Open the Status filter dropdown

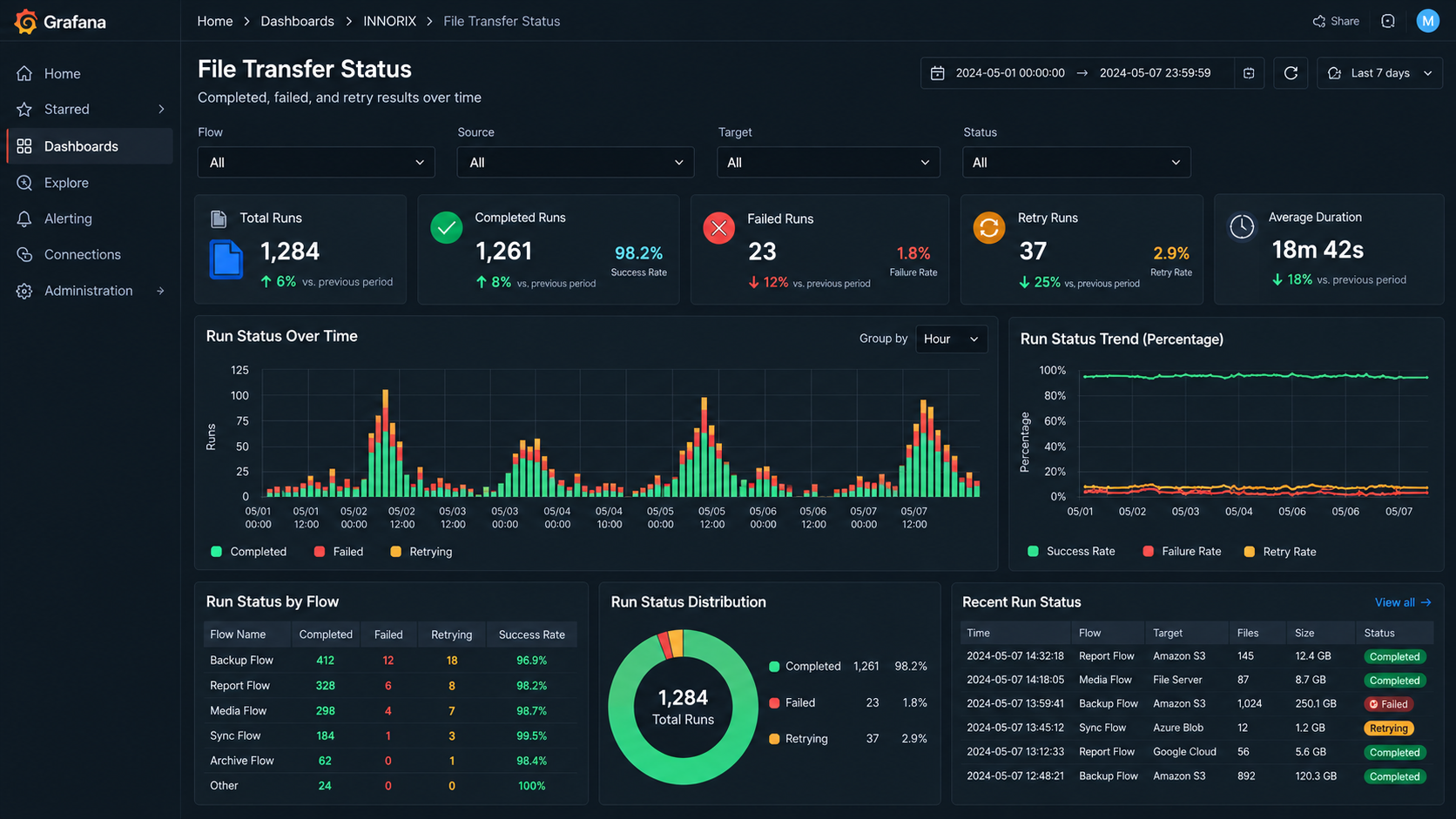coord(1076,163)
